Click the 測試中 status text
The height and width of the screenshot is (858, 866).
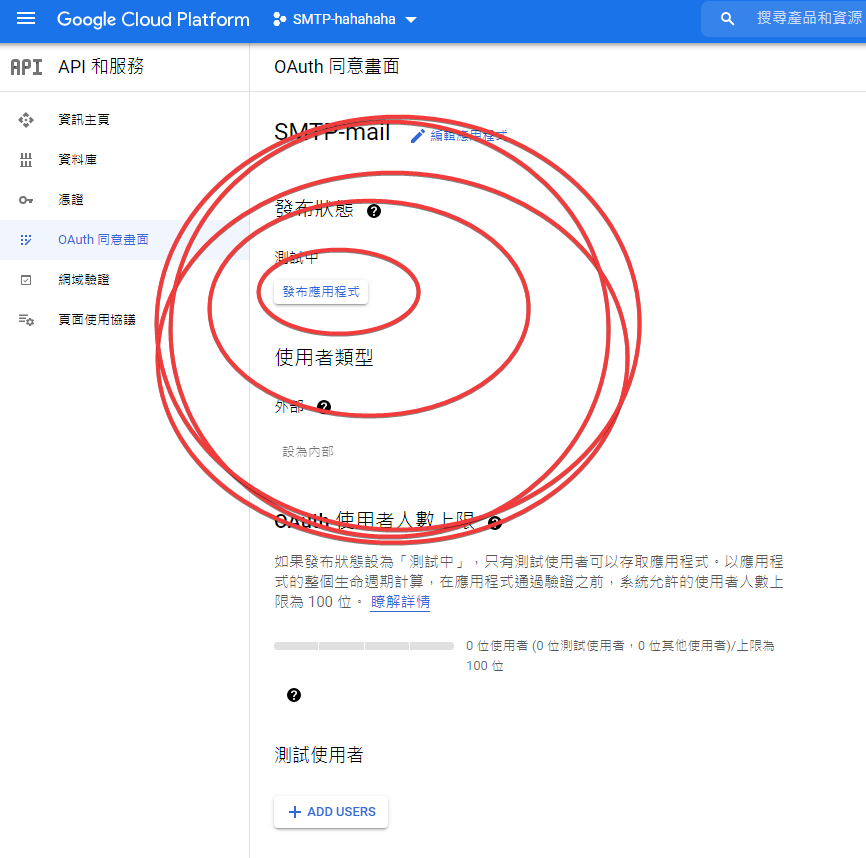297,257
